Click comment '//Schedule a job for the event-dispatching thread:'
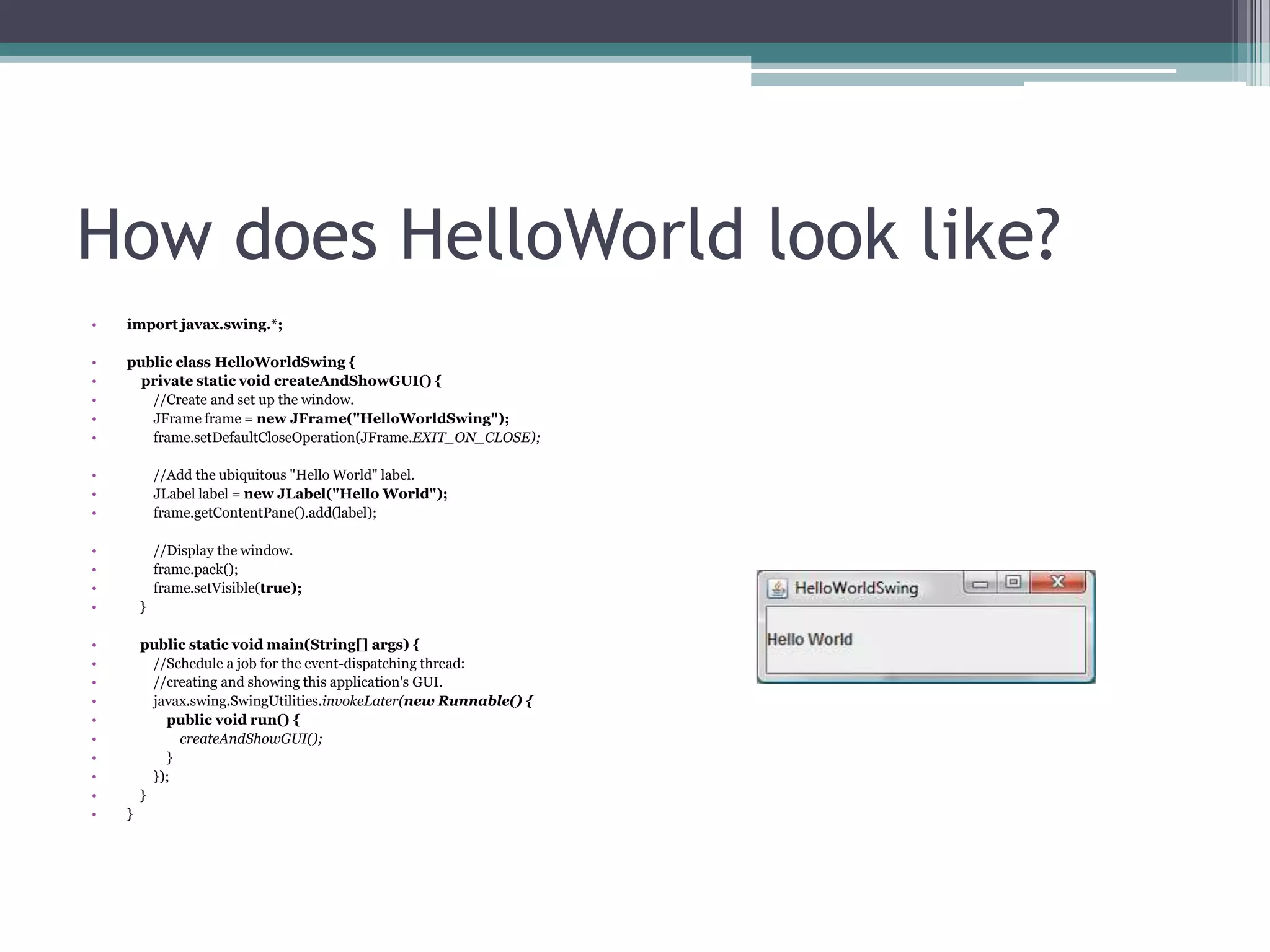Image resolution: width=1270 pixels, height=952 pixels. [309, 663]
